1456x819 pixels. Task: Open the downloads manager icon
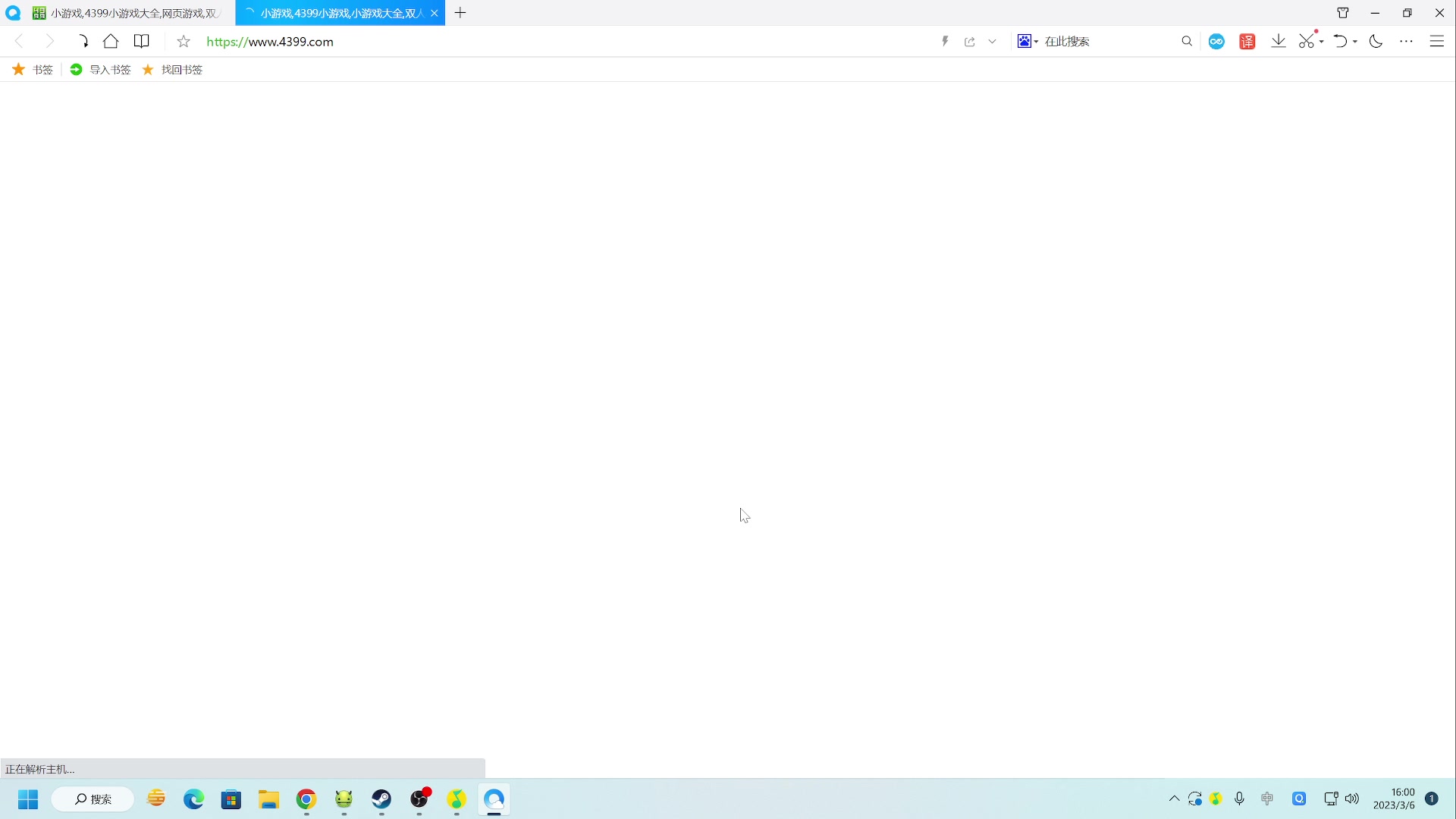click(x=1279, y=42)
